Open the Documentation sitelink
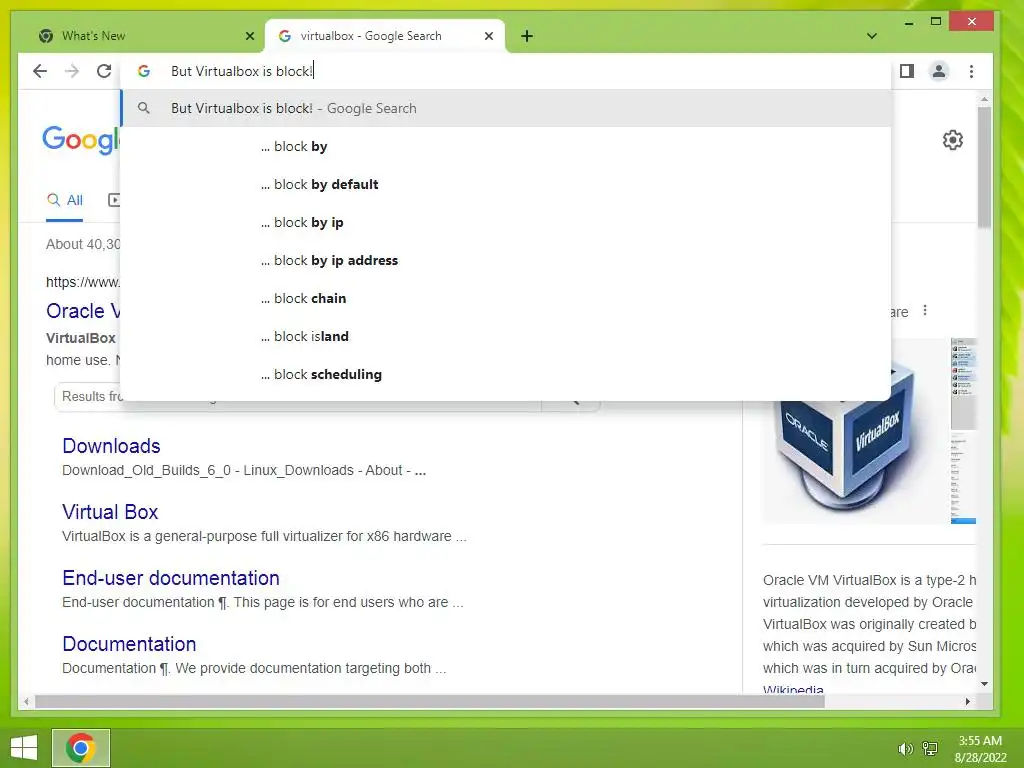The width and height of the screenshot is (1024, 768). pos(129,644)
